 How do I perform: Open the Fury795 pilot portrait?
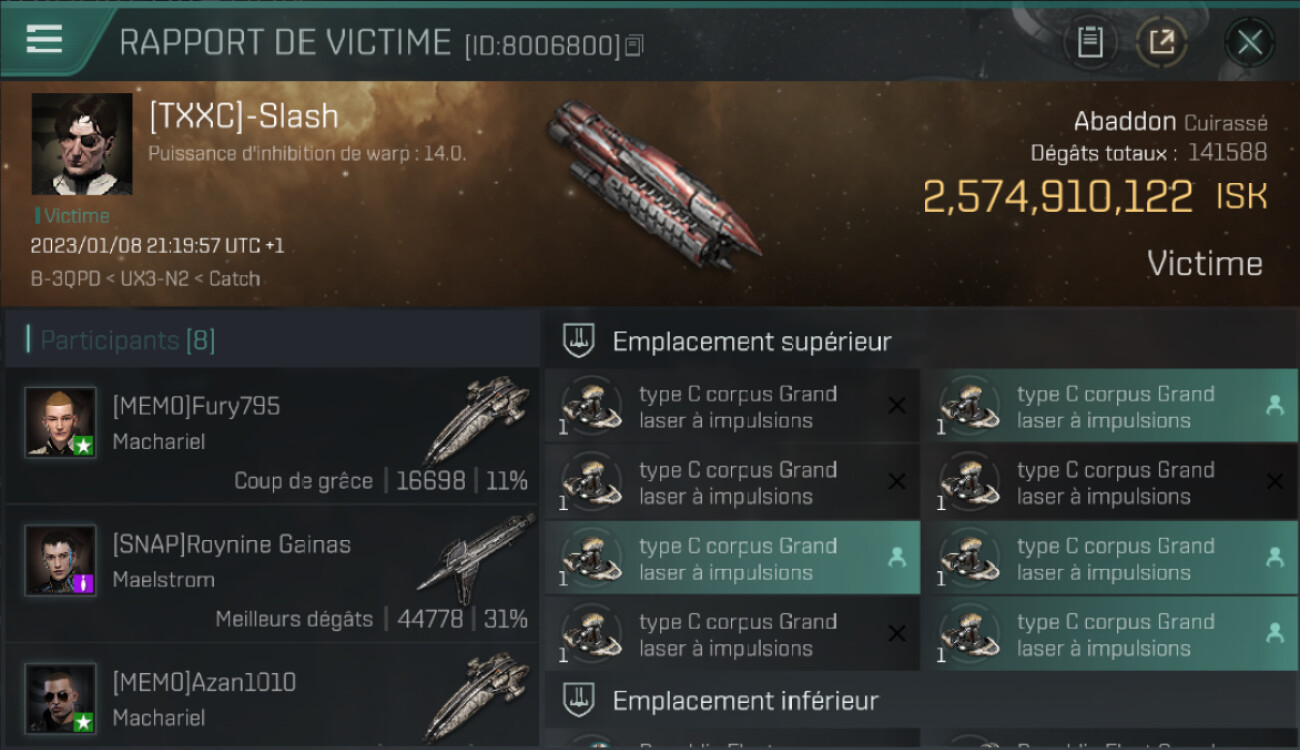61,422
